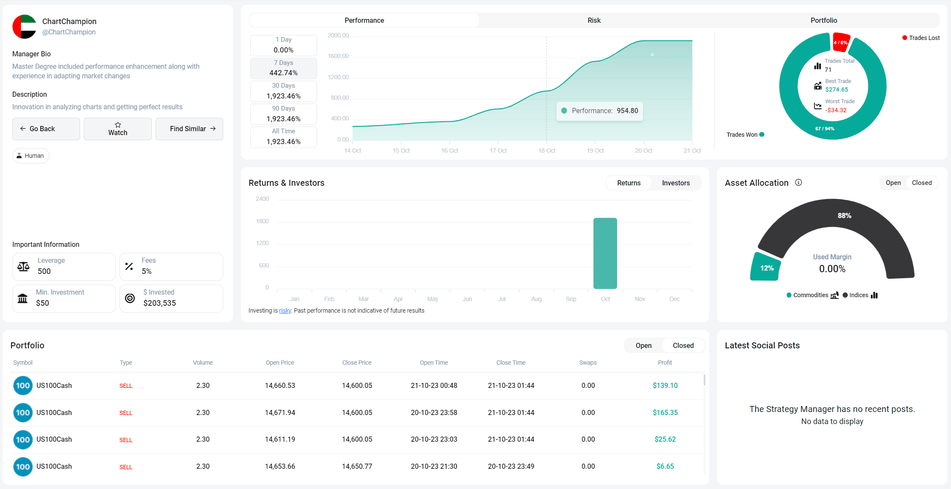The image size is (951, 489).
Task: Open the Portfolio tab in top panel
Action: pyautogui.click(x=824, y=20)
